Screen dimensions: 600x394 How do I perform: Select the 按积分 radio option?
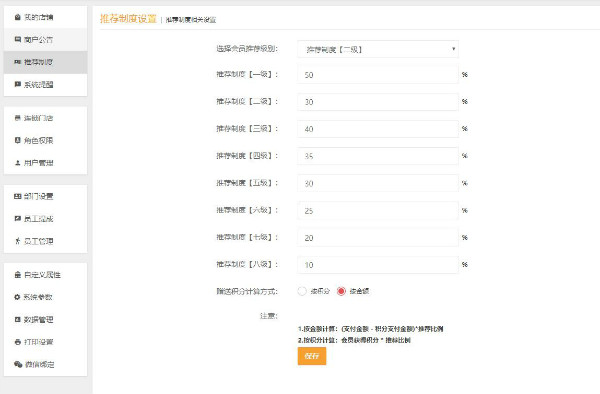(x=302, y=291)
